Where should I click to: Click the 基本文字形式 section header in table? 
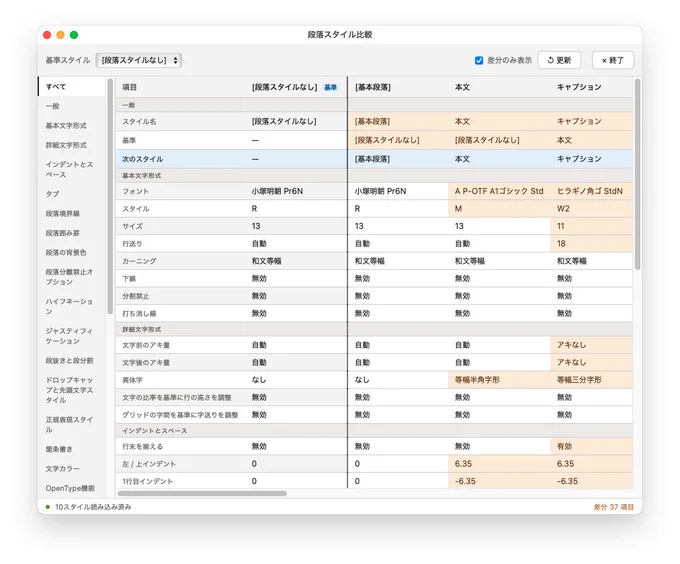(141, 176)
